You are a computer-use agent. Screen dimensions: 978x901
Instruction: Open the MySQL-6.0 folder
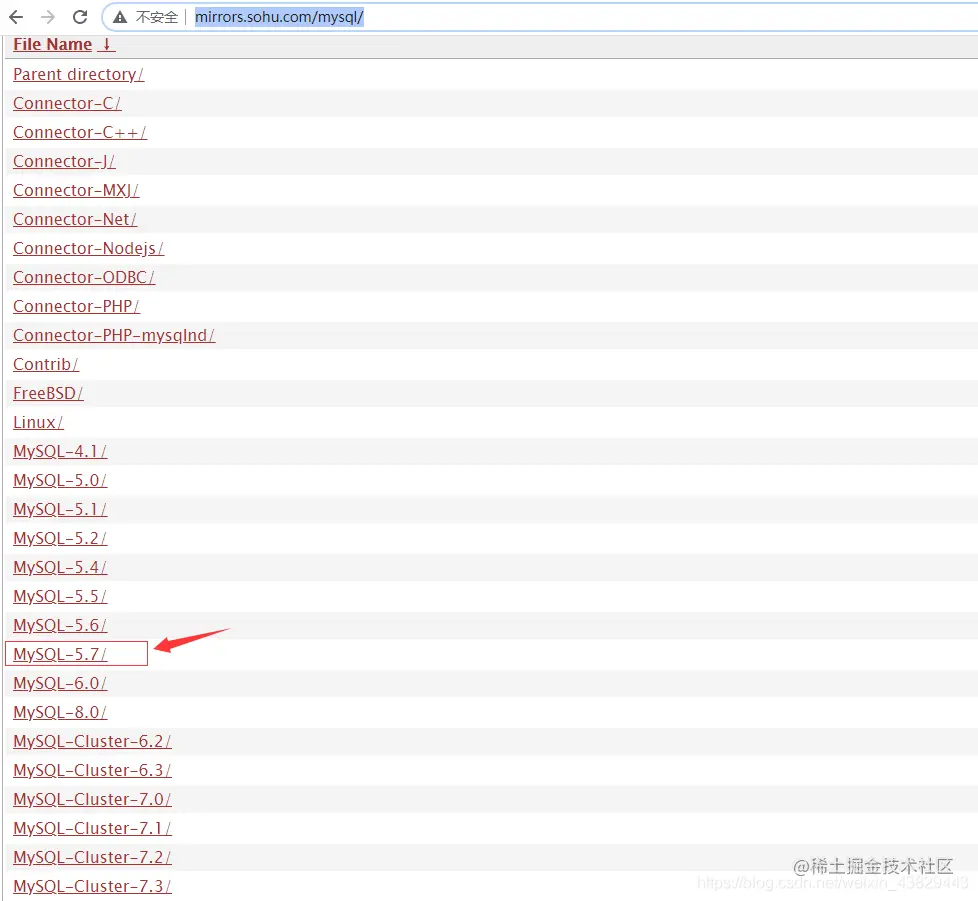pyautogui.click(x=60, y=683)
